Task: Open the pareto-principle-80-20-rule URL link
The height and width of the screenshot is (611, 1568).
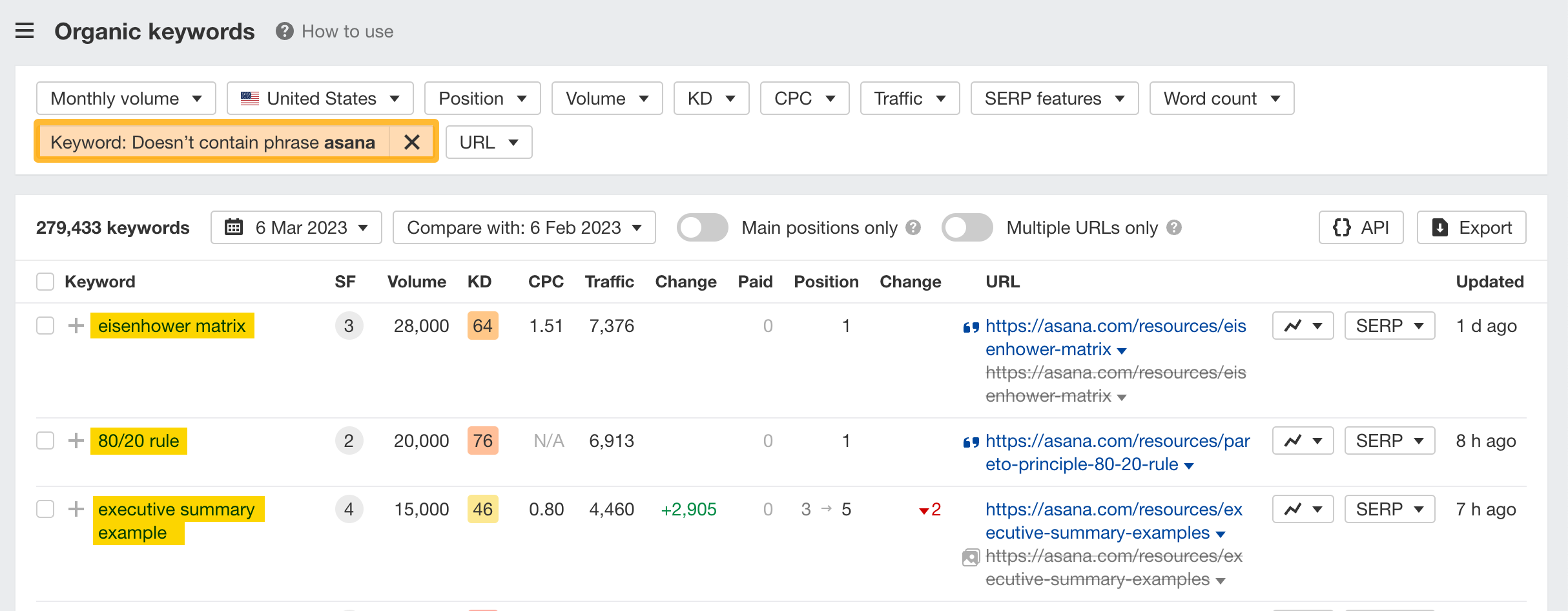Action: click(x=1117, y=452)
